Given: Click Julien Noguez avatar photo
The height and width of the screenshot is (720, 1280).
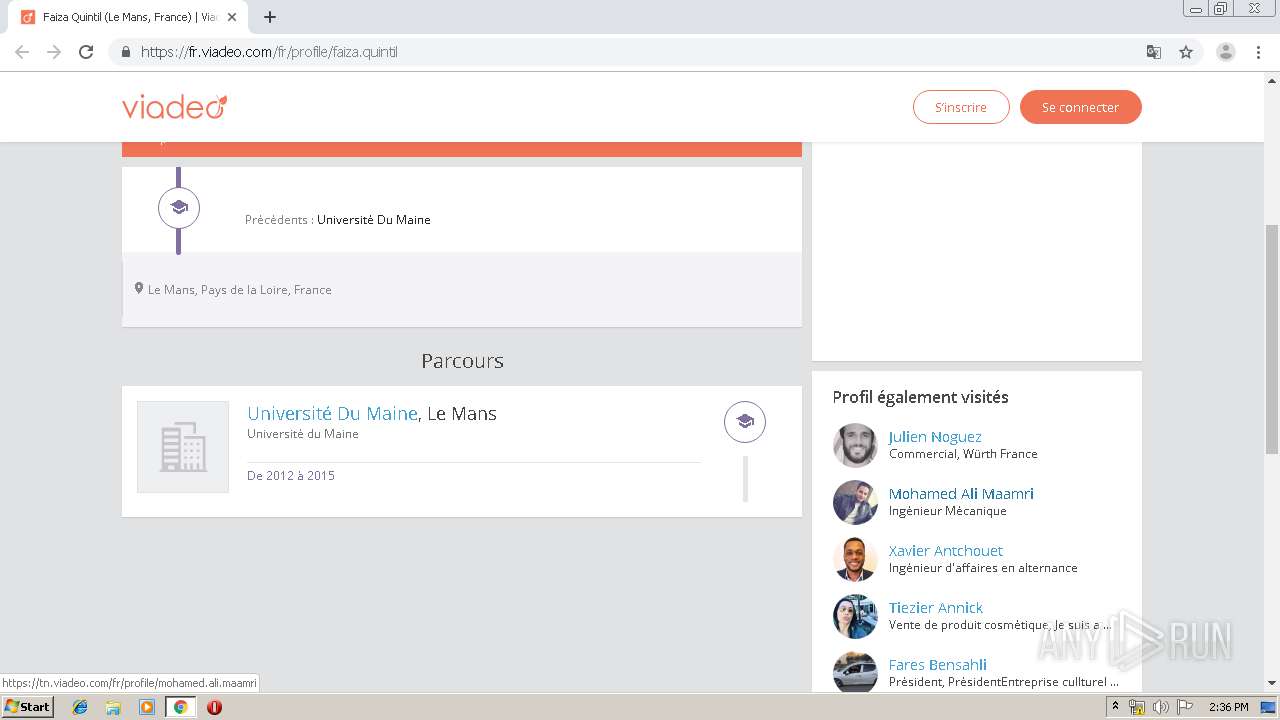Looking at the screenshot, I should [855, 445].
